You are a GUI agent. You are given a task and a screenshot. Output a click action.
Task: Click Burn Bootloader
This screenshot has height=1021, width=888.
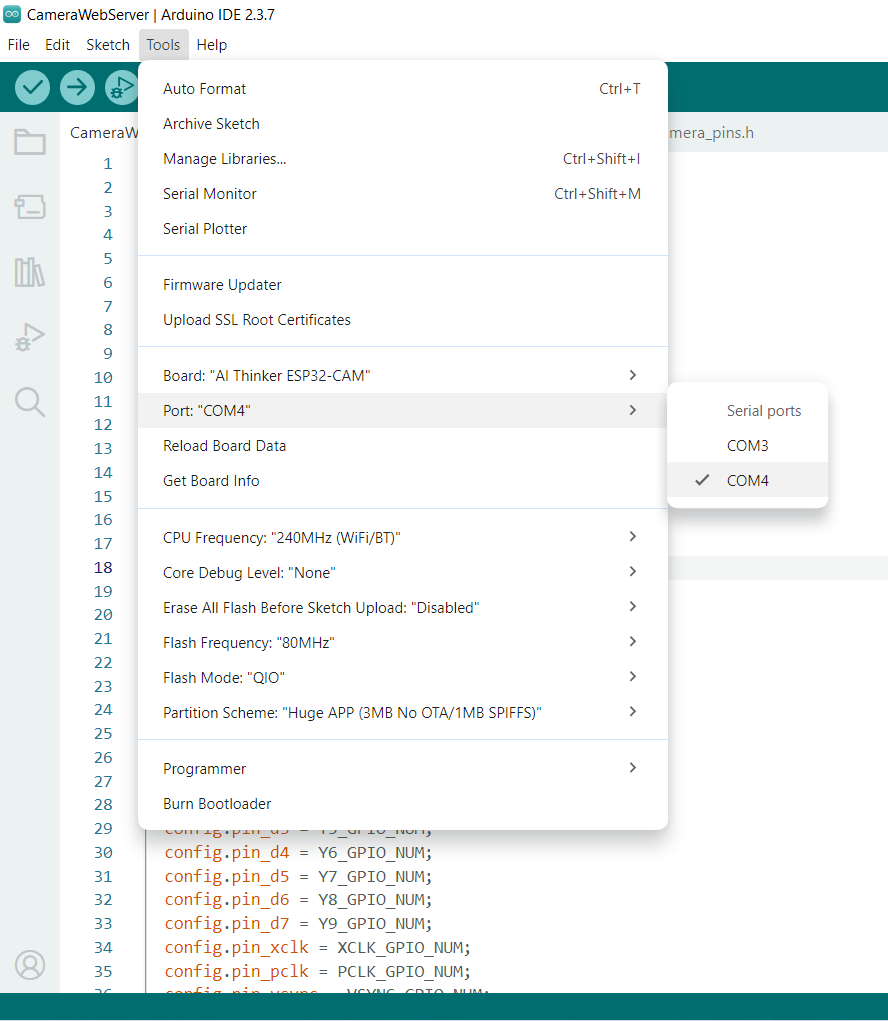(x=403, y=804)
